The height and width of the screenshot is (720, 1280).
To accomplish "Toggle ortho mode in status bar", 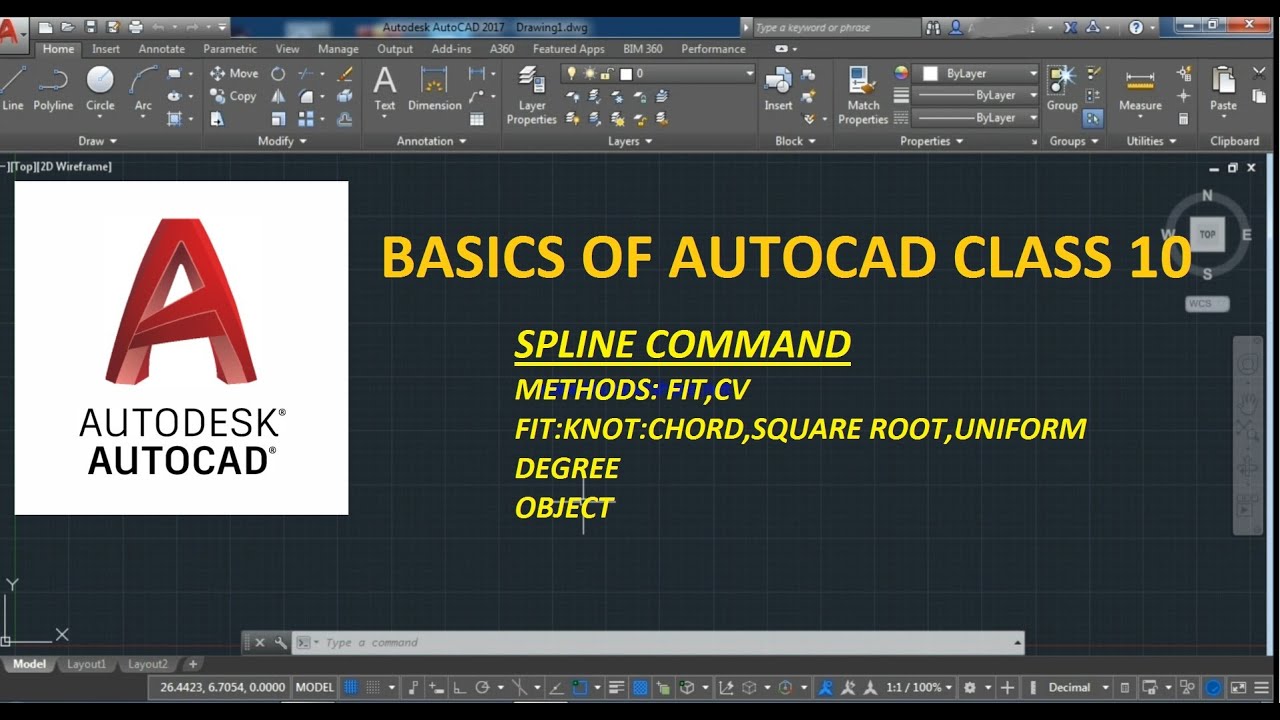I will coord(460,687).
